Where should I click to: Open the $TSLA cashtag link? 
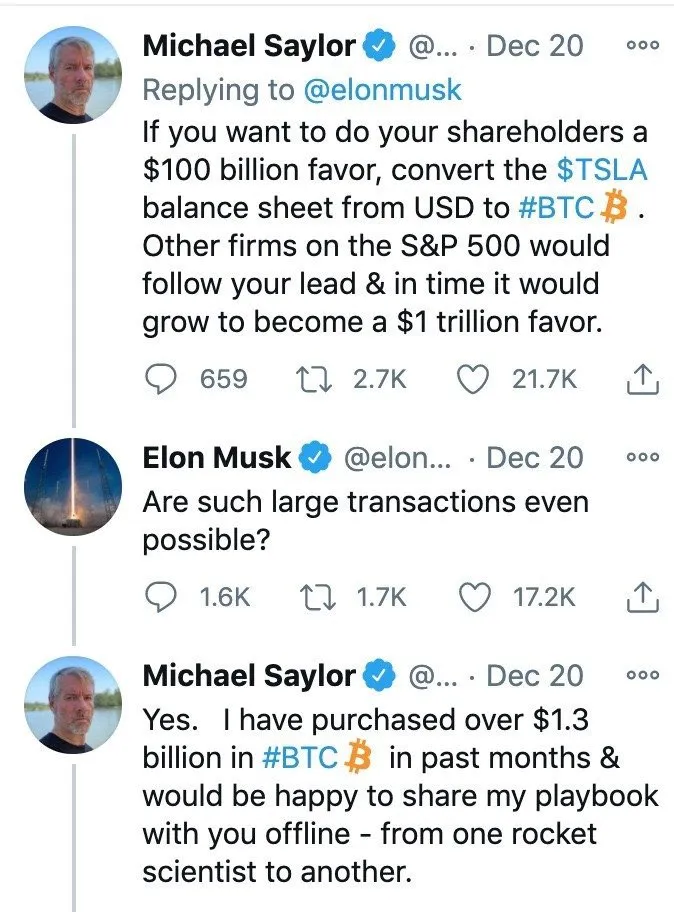coord(602,170)
